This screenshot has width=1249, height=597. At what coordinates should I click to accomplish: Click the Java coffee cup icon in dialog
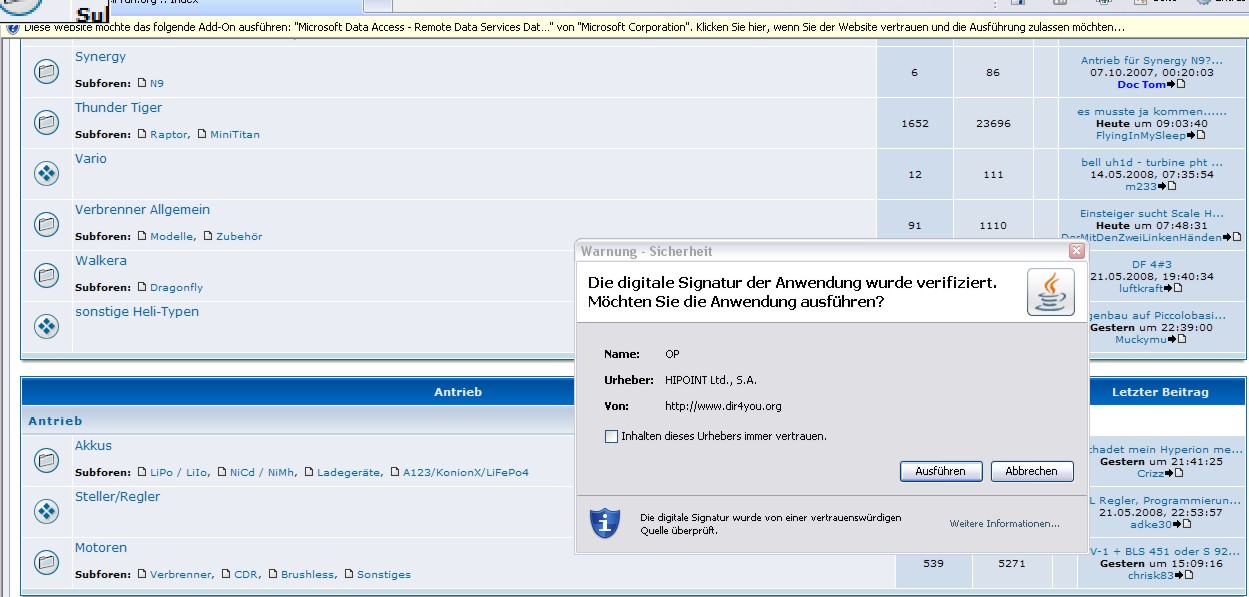(x=1051, y=292)
